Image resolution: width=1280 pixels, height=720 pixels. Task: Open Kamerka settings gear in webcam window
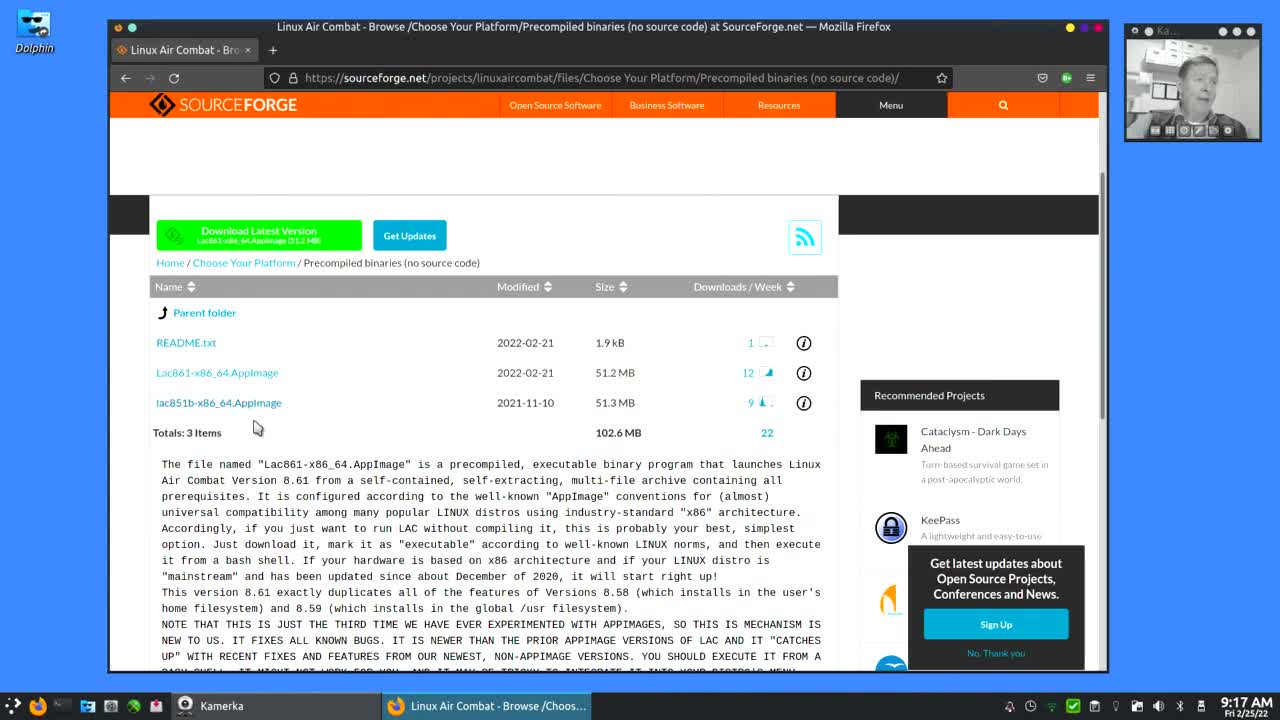1228,130
